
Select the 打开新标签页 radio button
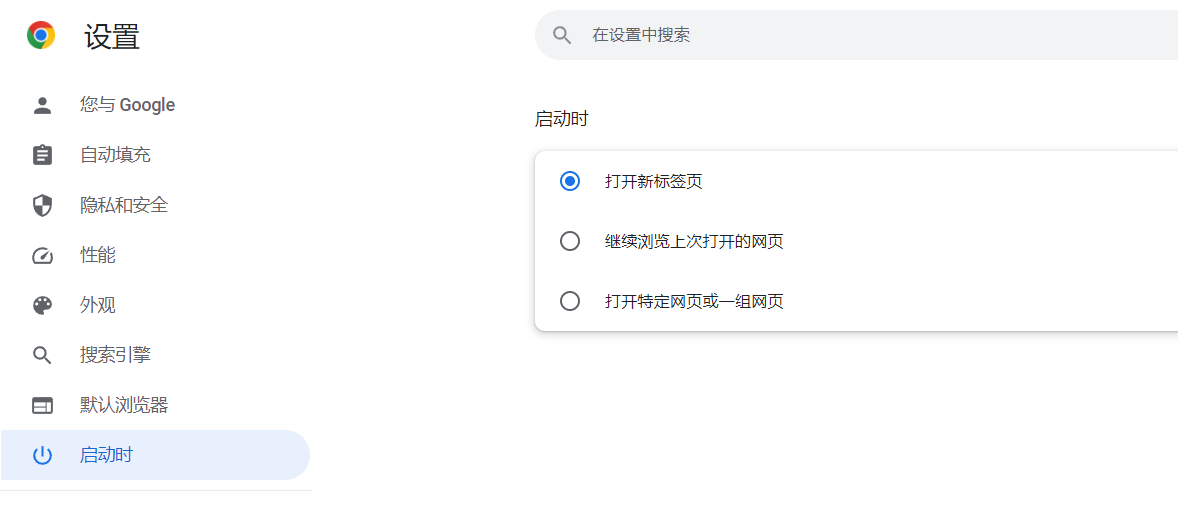(x=570, y=181)
